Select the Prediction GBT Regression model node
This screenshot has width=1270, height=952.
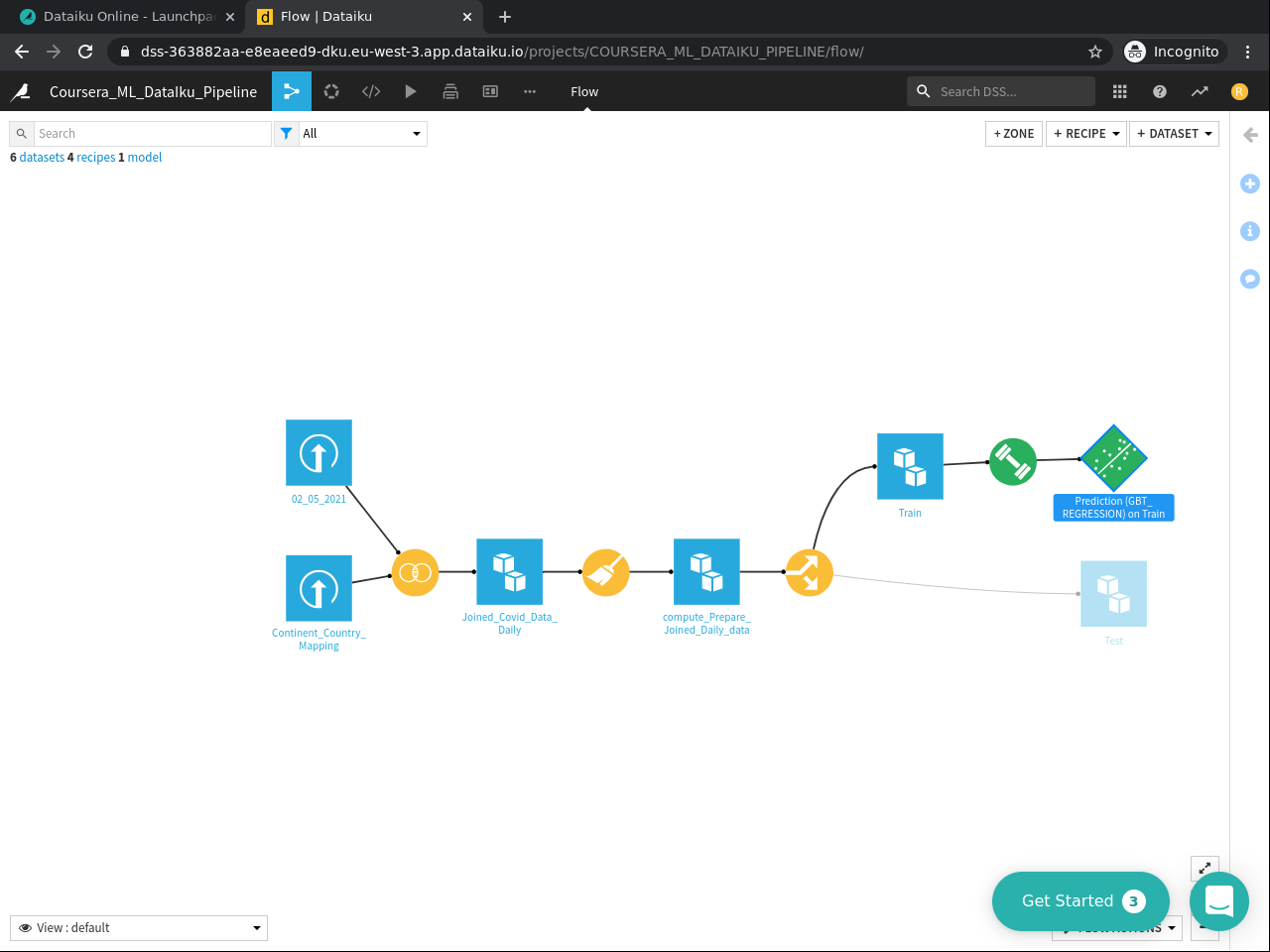click(1114, 459)
